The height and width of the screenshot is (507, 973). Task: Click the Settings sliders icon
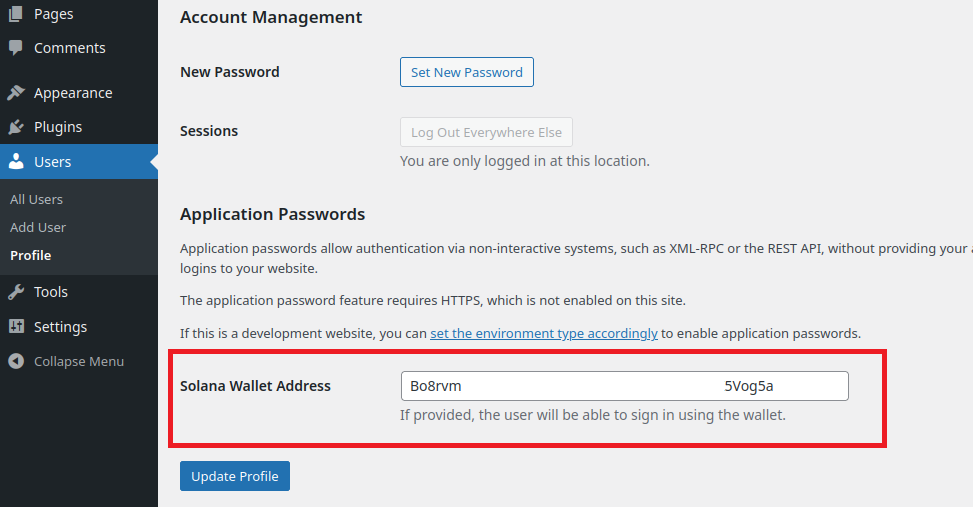coord(16,327)
